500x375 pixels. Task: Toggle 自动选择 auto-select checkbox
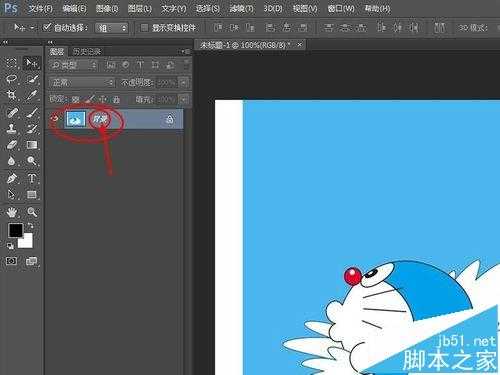click(47, 27)
